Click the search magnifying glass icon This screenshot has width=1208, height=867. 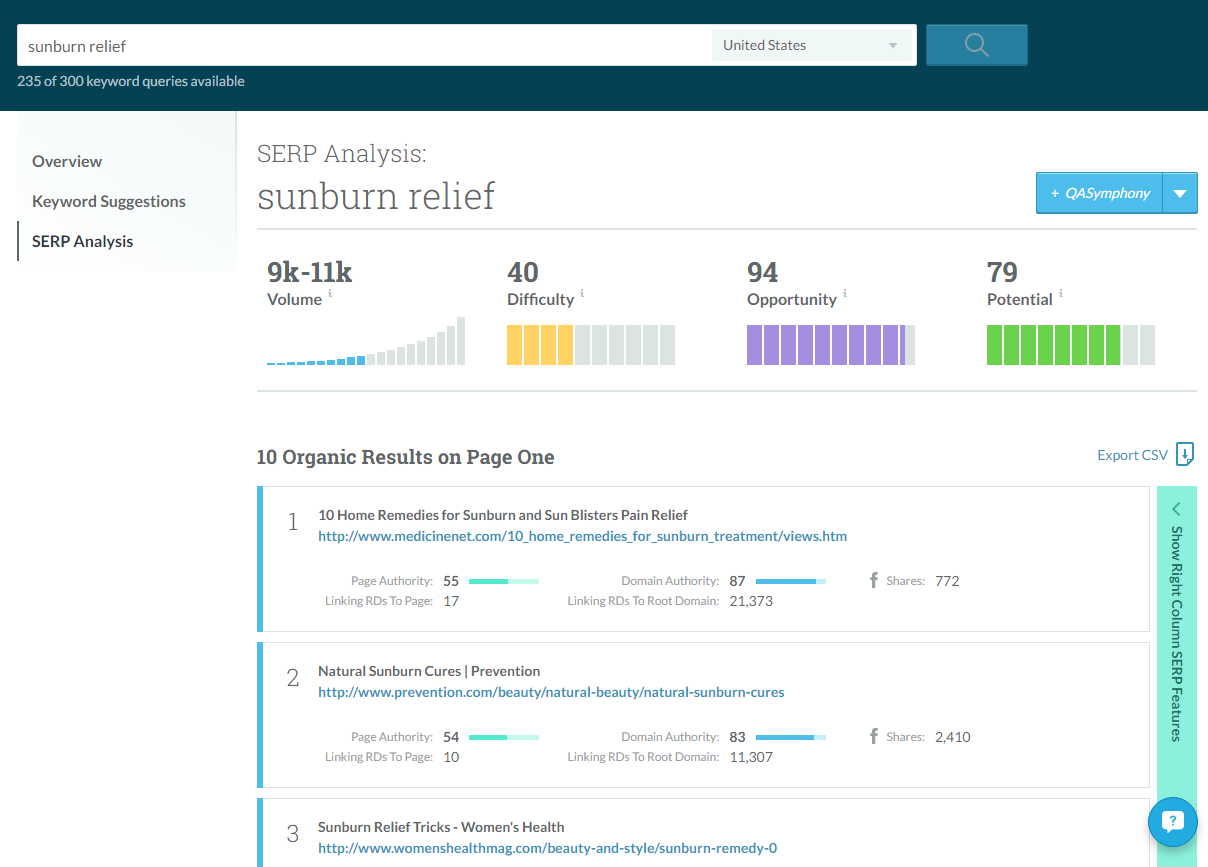point(975,44)
